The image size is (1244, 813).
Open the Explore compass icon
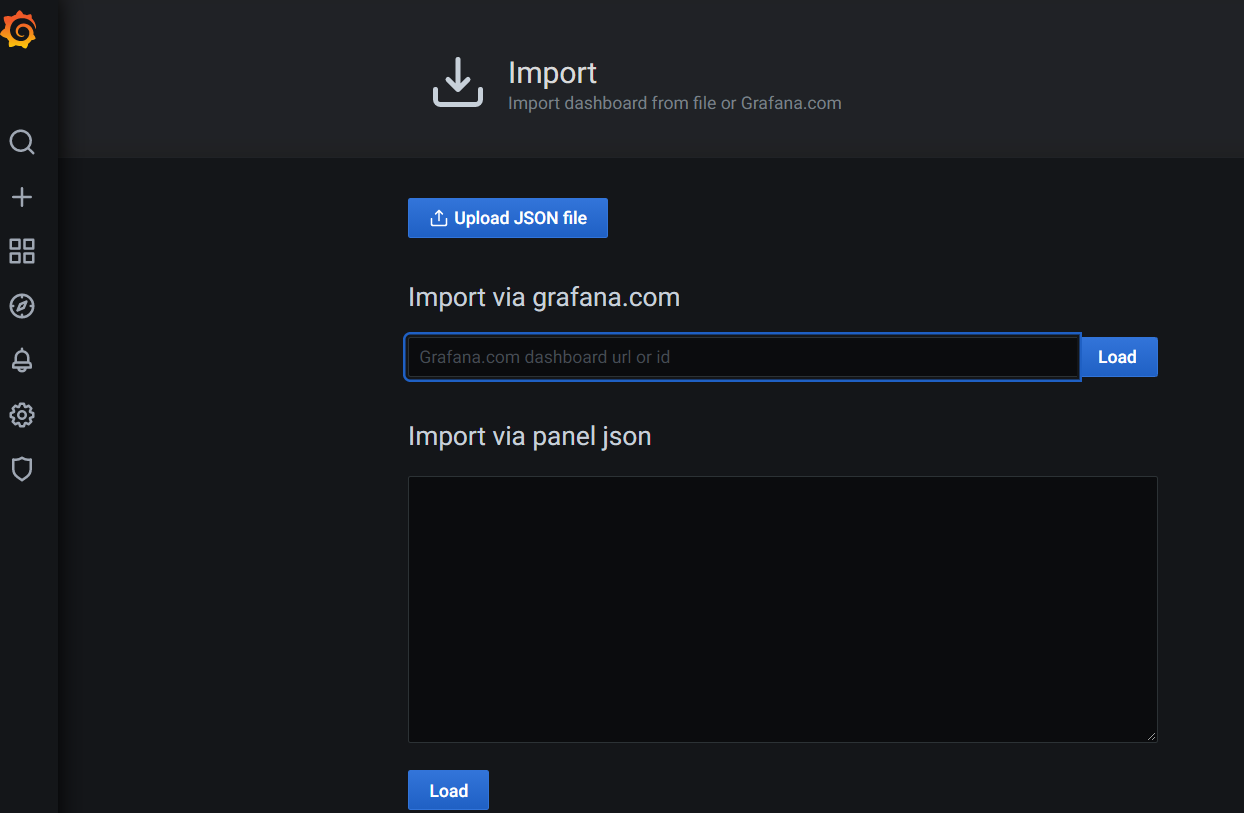pyautogui.click(x=22, y=306)
